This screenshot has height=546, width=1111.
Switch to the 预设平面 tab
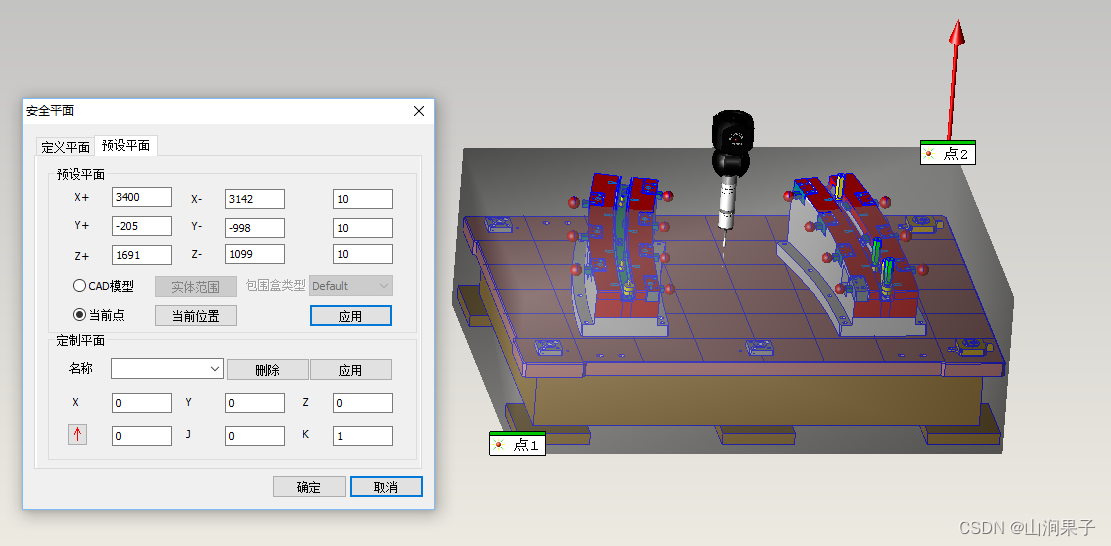pos(125,145)
